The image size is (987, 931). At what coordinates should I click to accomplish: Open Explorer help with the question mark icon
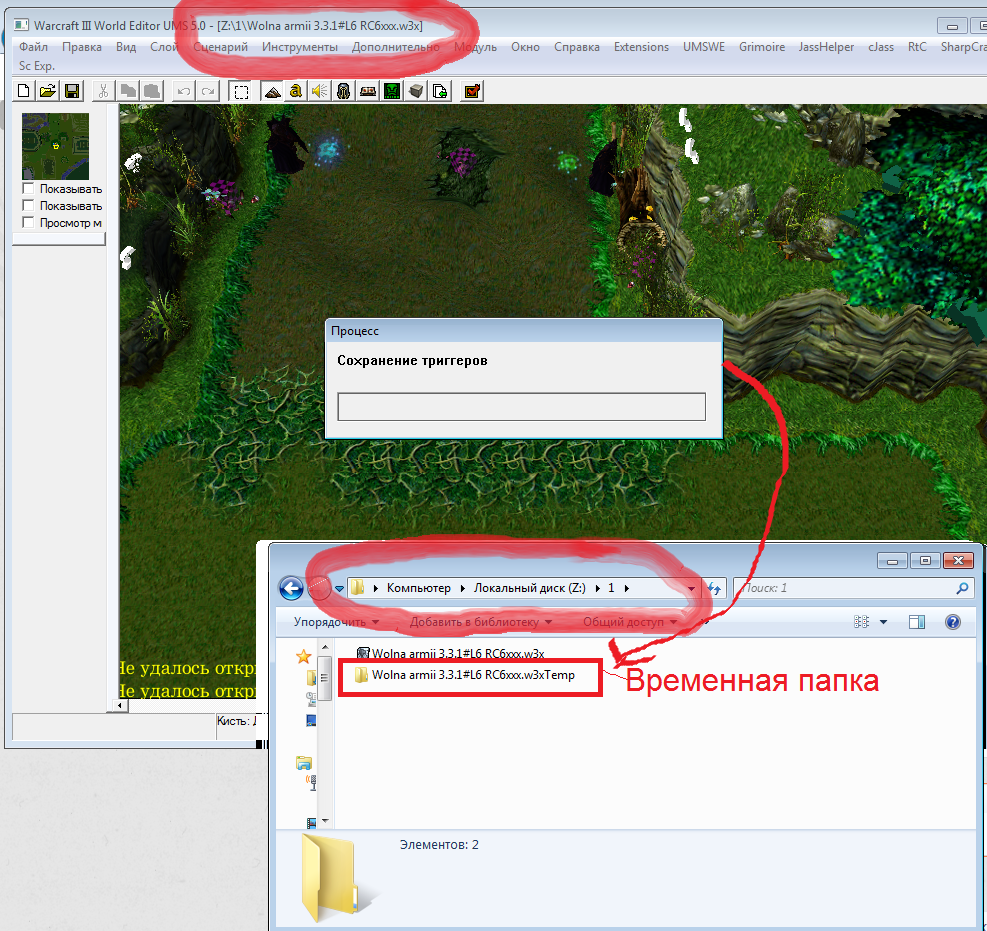[x=953, y=622]
